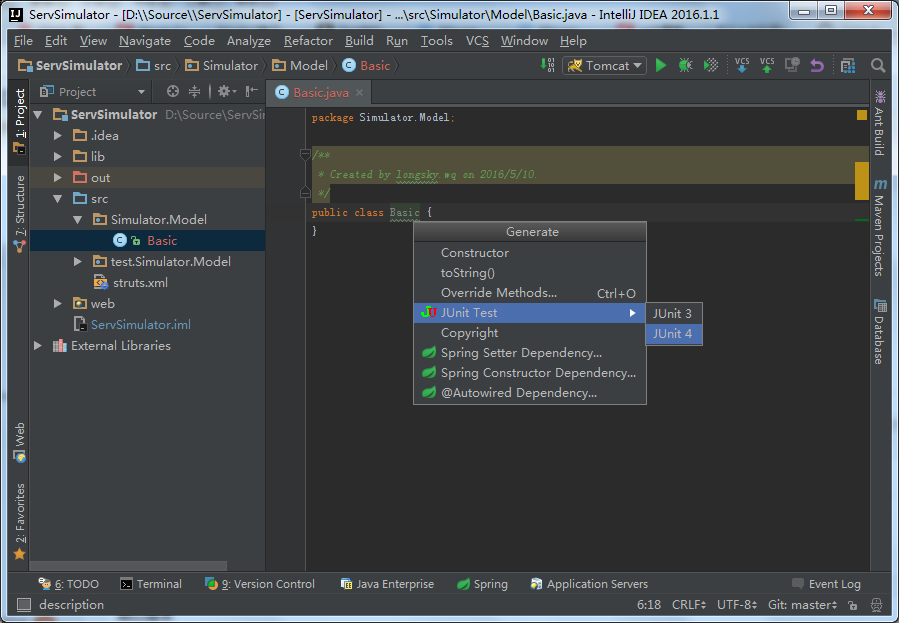Open the Analyze menu

(x=248, y=41)
